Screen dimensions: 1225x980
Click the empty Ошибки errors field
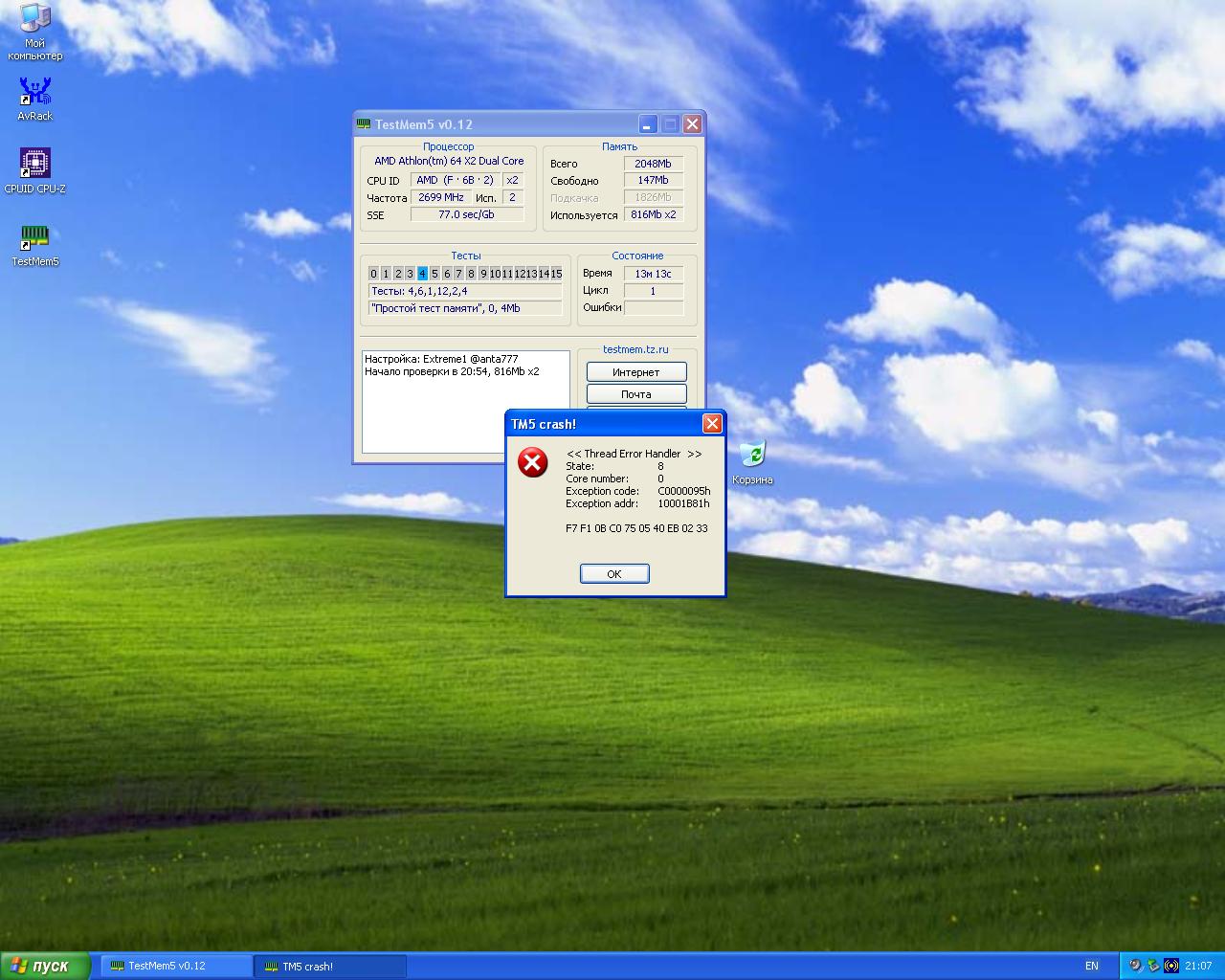(654, 307)
